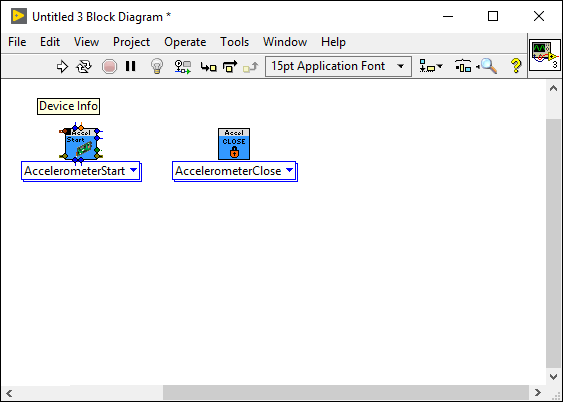Click the LabVIEW title bar icon
Screen dimensions: 563x402
coord(19,16)
